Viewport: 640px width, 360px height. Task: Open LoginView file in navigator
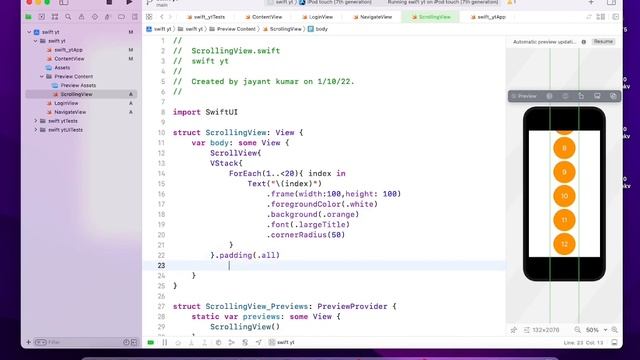(x=66, y=103)
